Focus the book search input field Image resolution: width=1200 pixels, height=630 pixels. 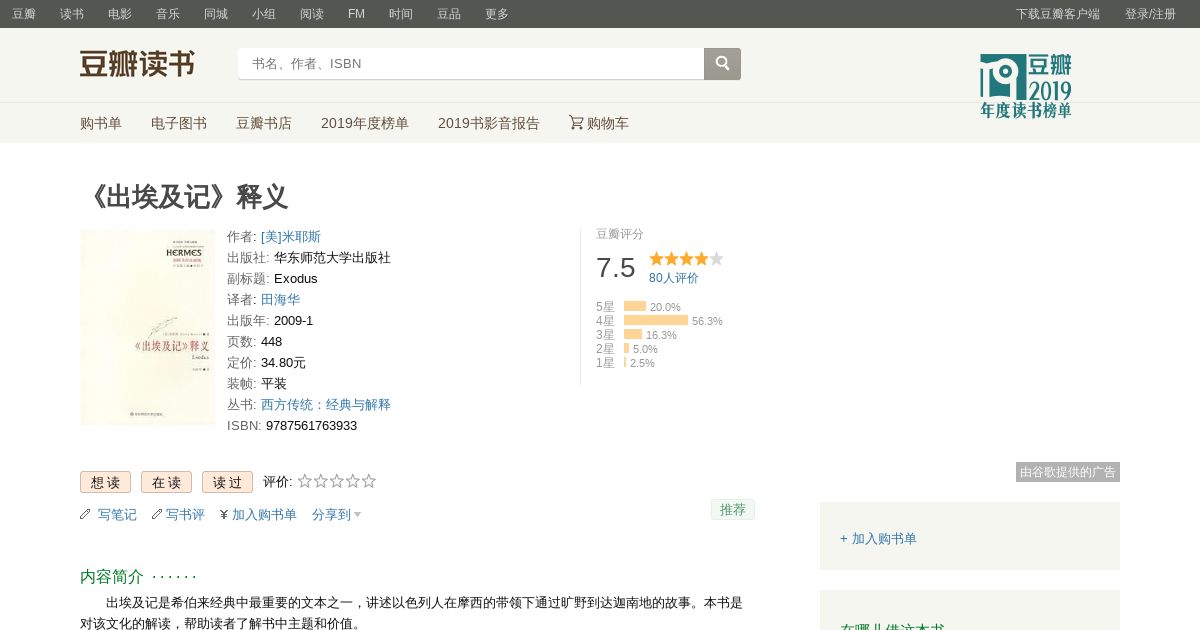click(x=471, y=64)
